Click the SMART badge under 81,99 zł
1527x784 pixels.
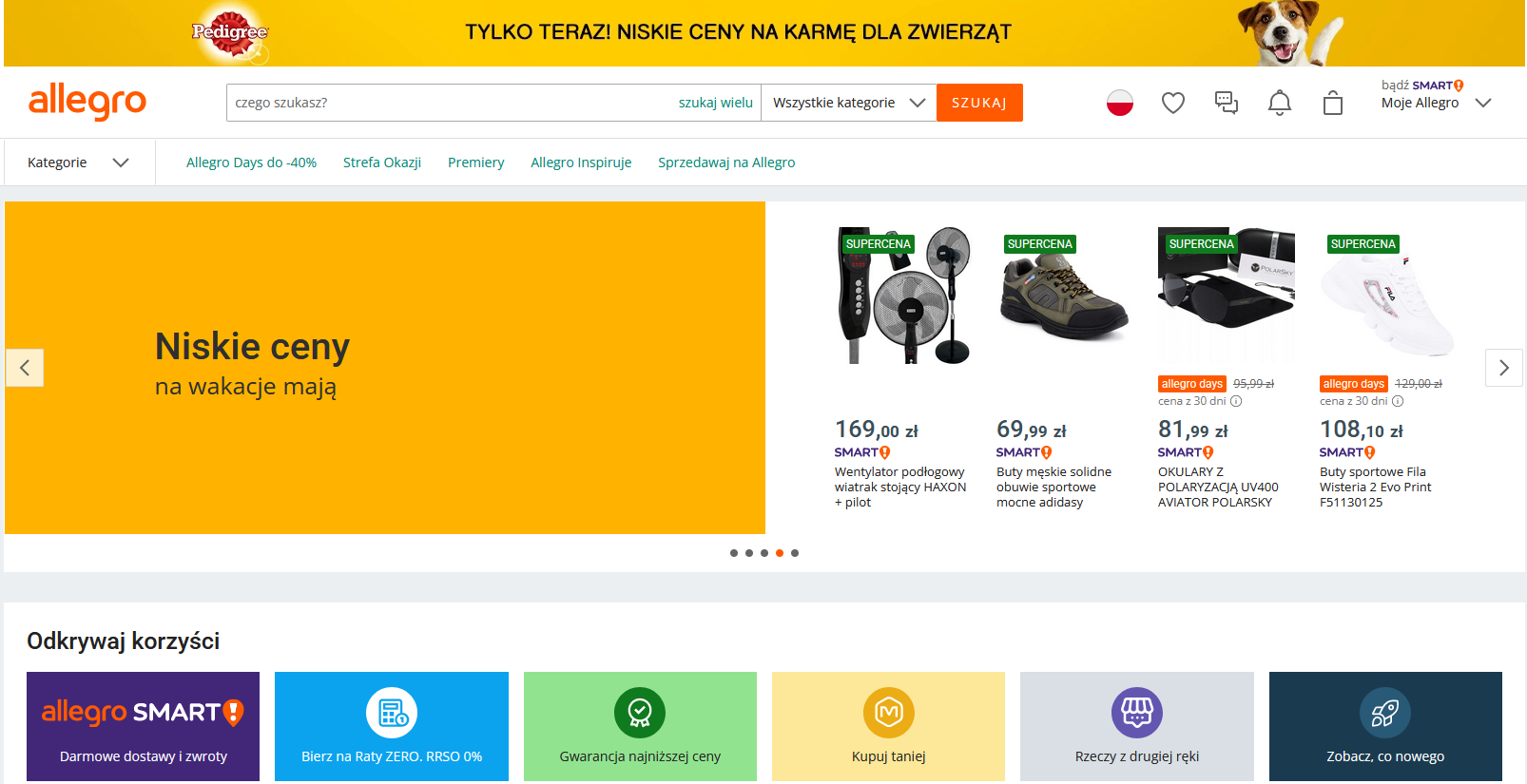[x=1186, y=452]
